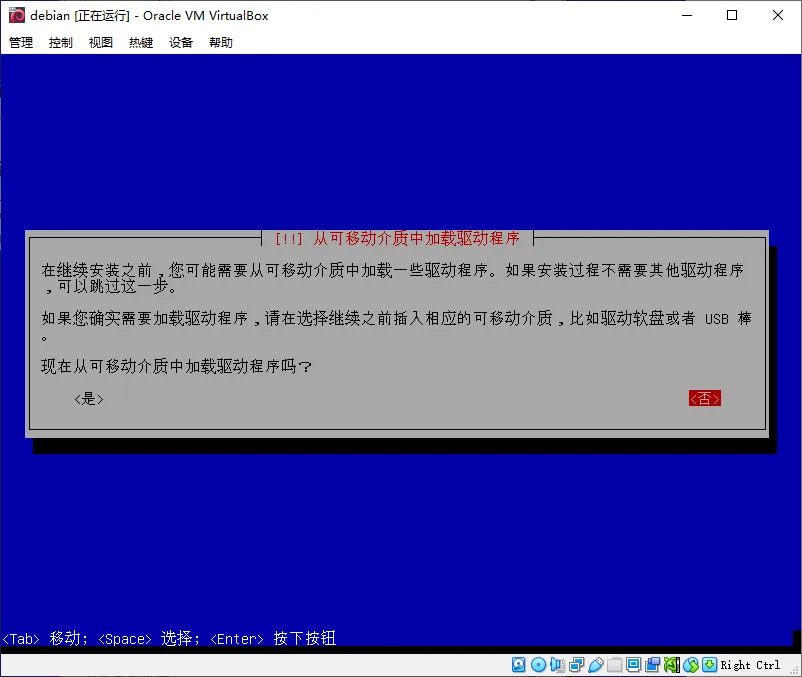
Task: Click the question 现在从可移动介质中加载驱动程序吗?
Action: pyautogui.click(x=176, y=366)
